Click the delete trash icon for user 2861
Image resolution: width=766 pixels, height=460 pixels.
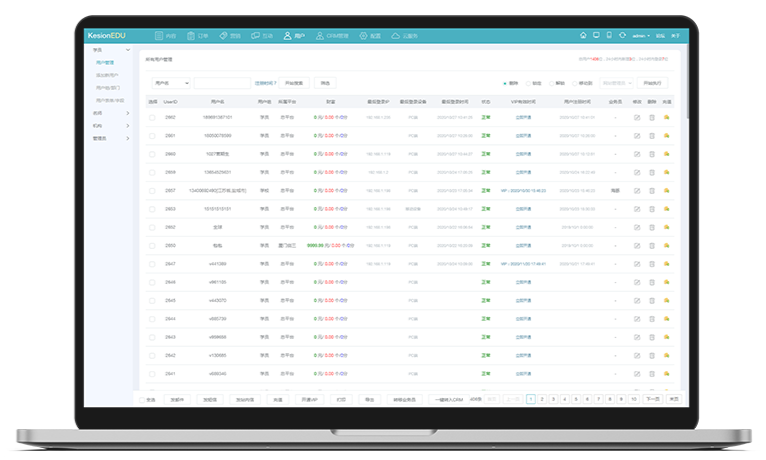(652, 136)
